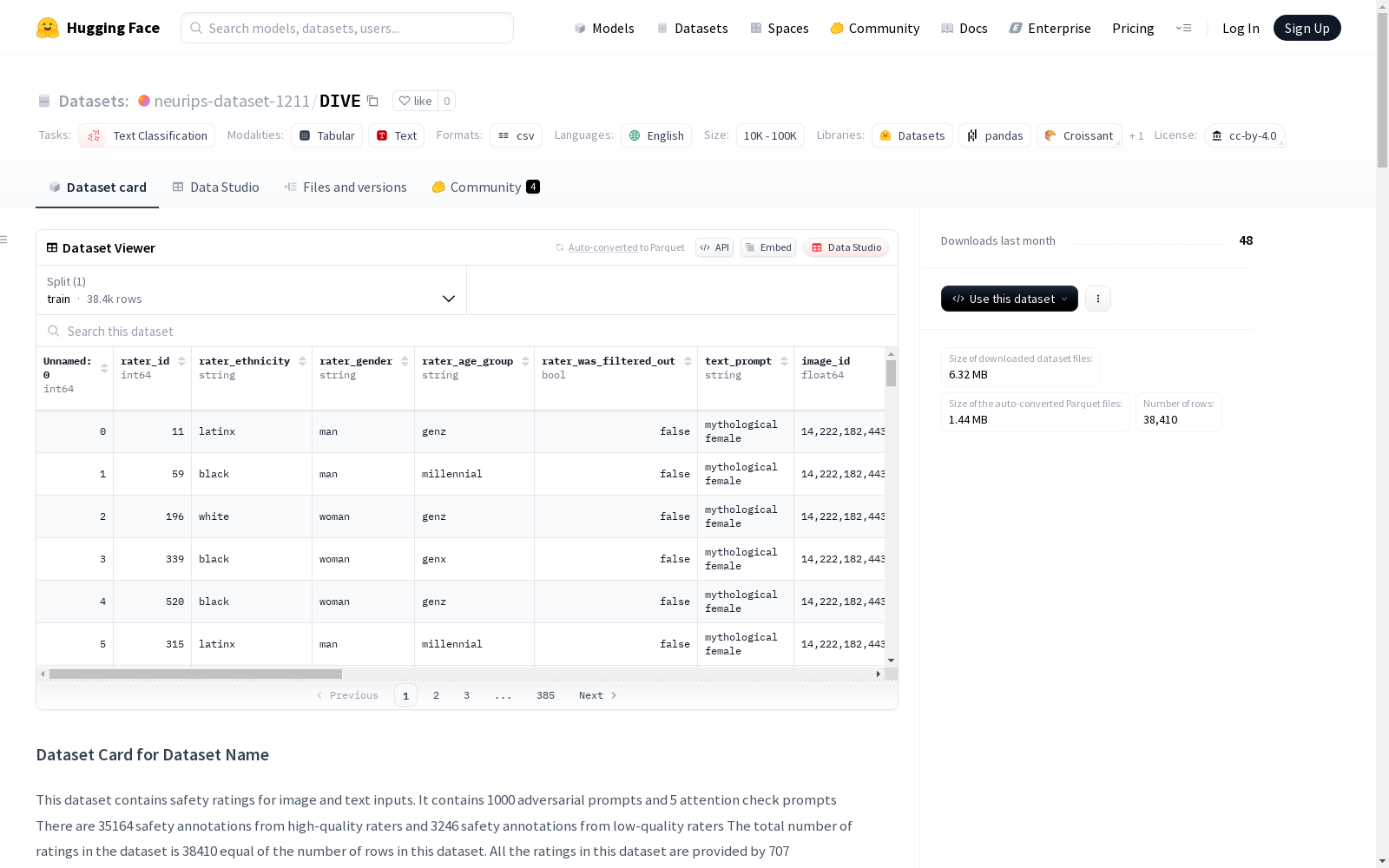Go to page 2 of the table
The image size is (1389, 868).
[436, 695]
